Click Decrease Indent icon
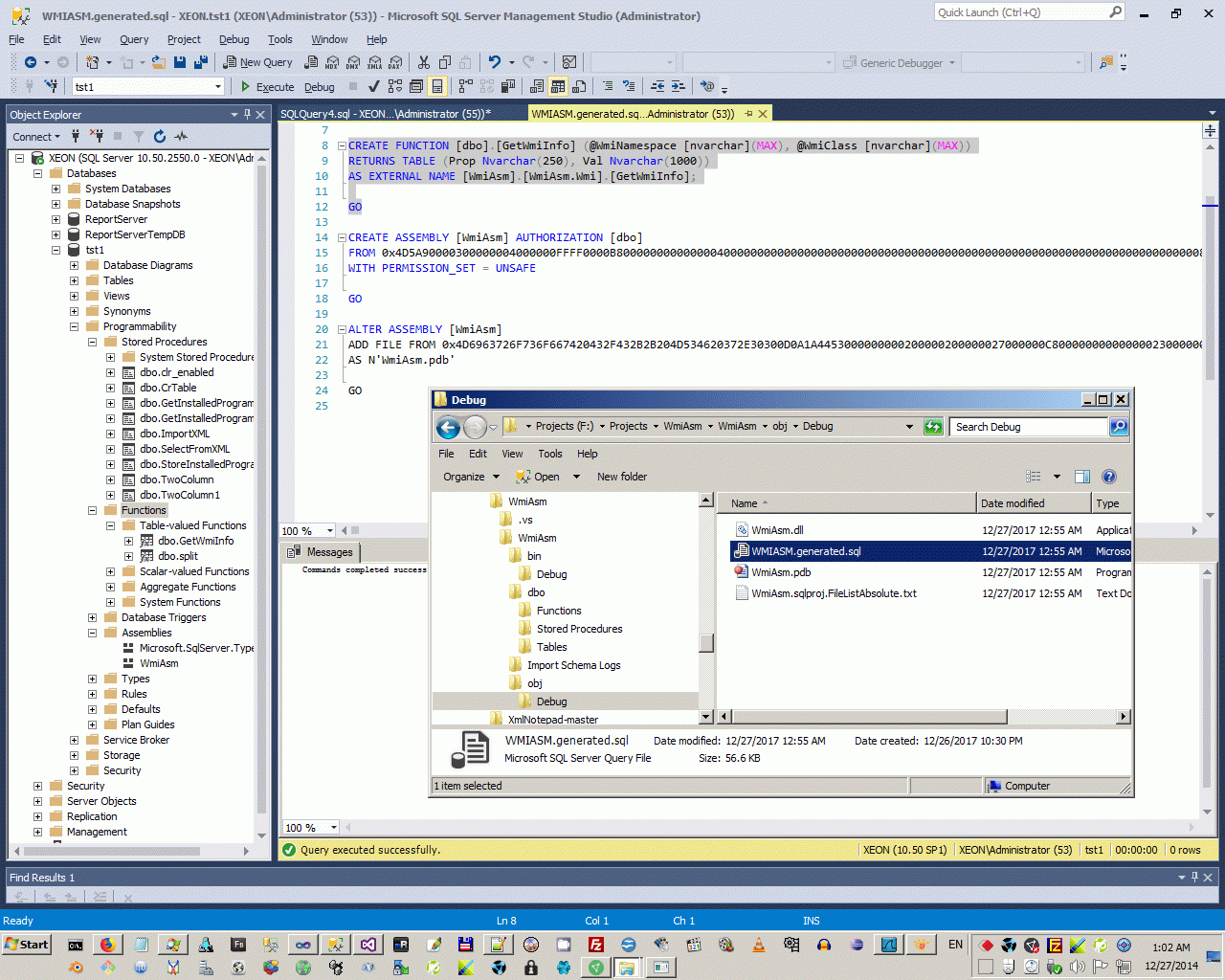This screenshot has width=1225, height=980. (657, 86)
